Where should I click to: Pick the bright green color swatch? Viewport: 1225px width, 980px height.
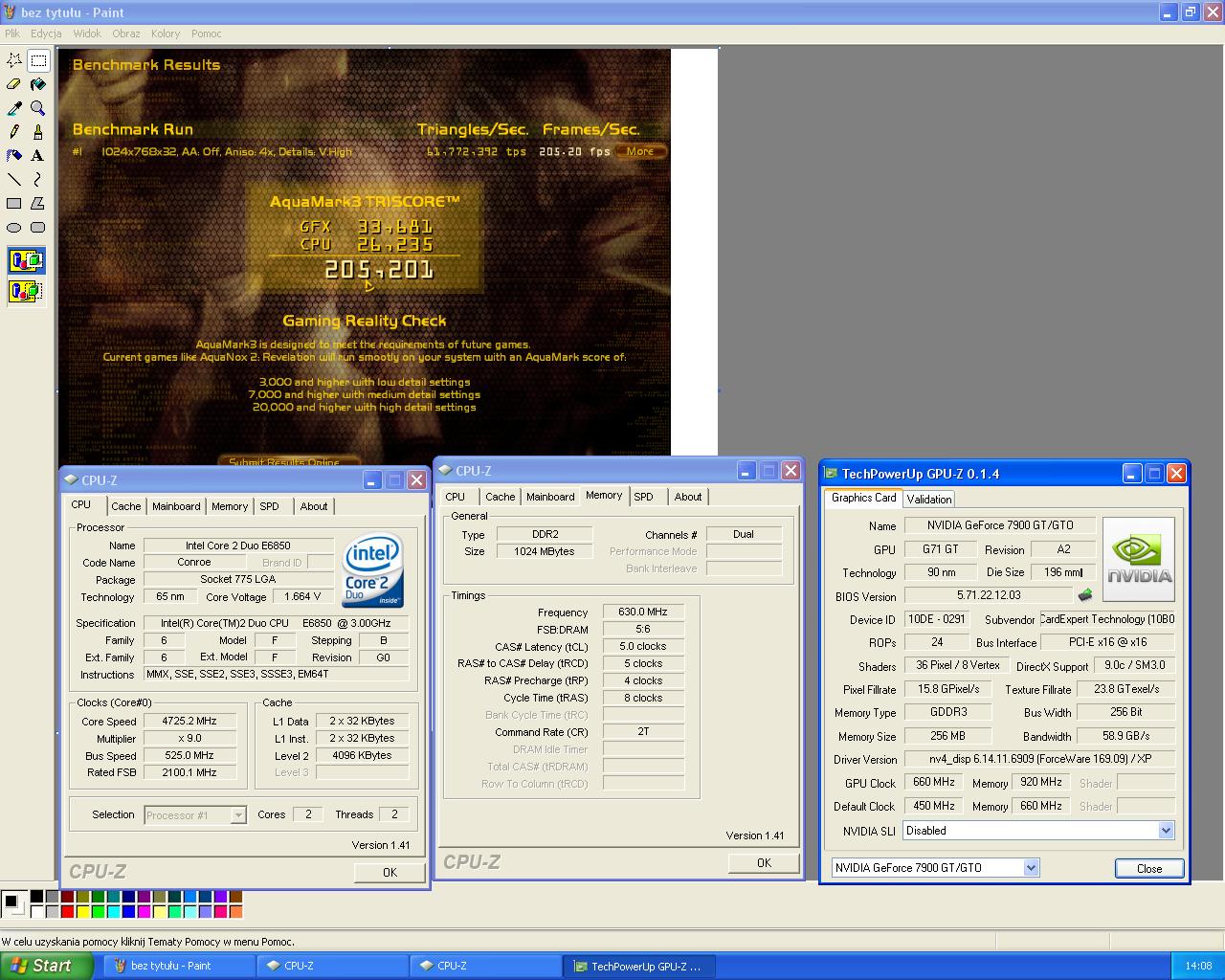98,911
